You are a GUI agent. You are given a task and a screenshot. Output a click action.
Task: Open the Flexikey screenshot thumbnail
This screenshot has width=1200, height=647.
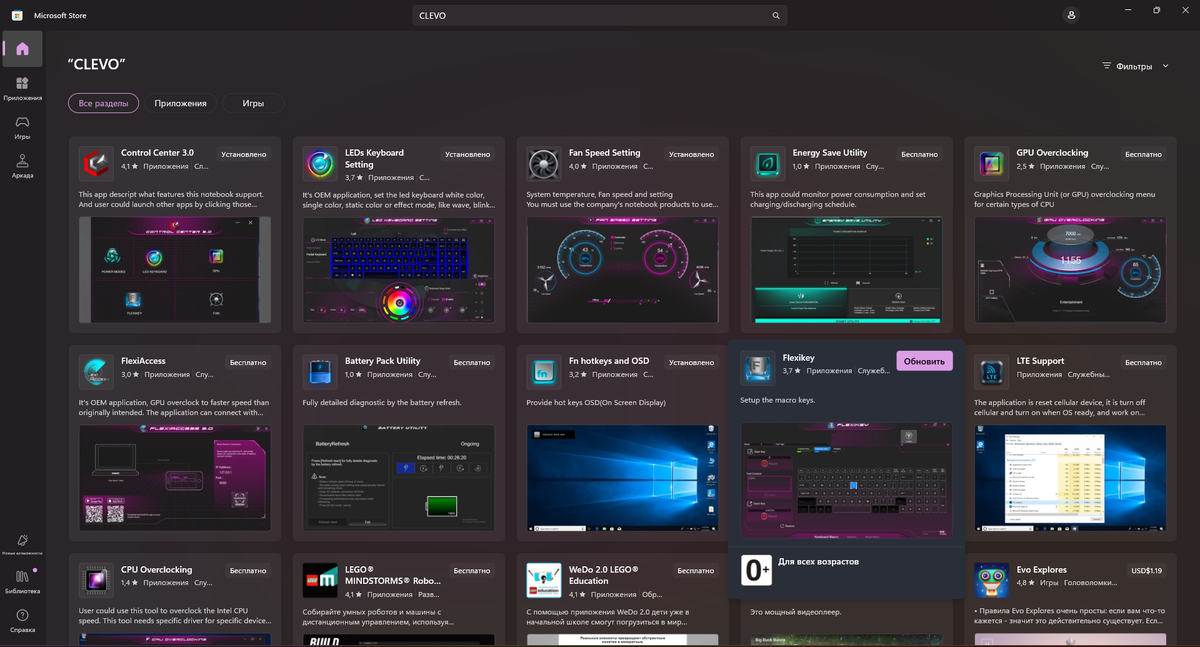pos(847,480)
